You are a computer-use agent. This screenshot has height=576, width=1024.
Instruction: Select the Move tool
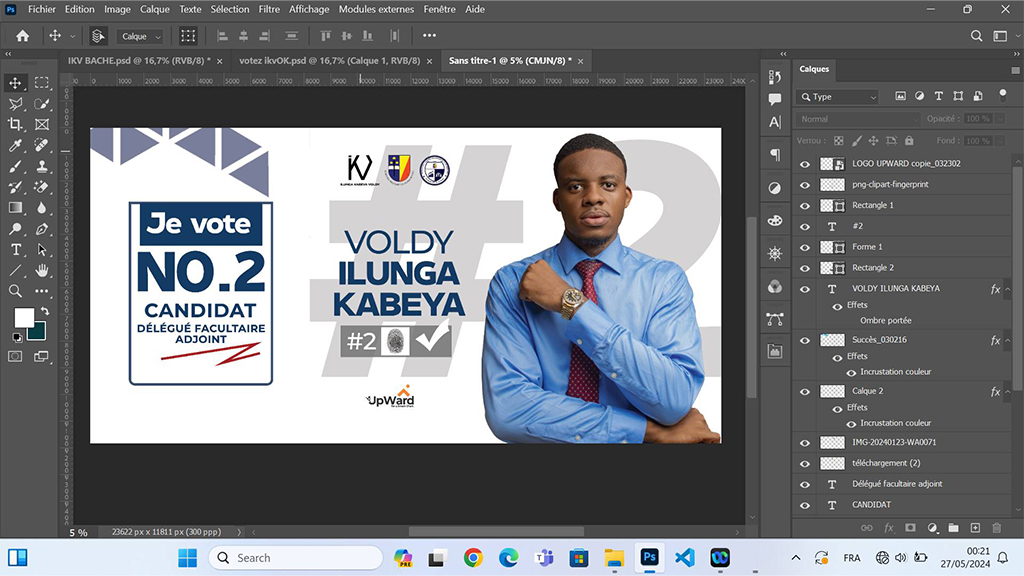(x=15, y=83)
